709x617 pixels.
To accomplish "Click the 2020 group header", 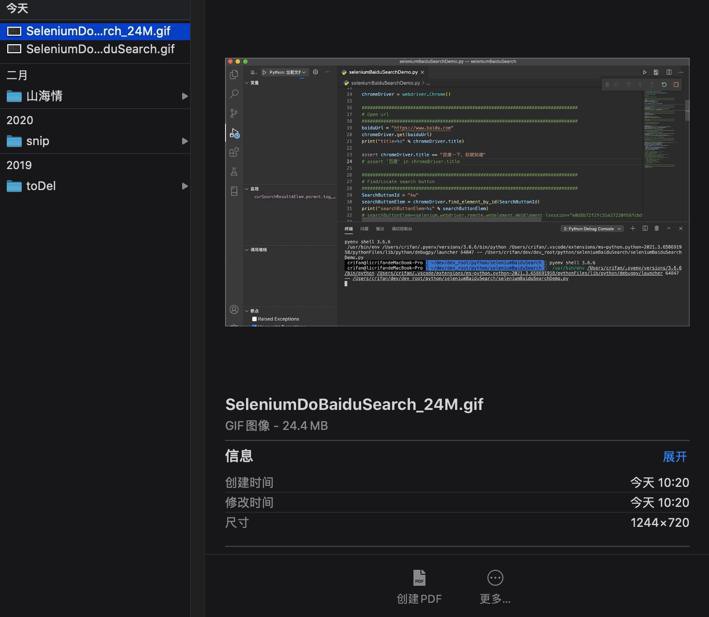I will tap(19, 120).
